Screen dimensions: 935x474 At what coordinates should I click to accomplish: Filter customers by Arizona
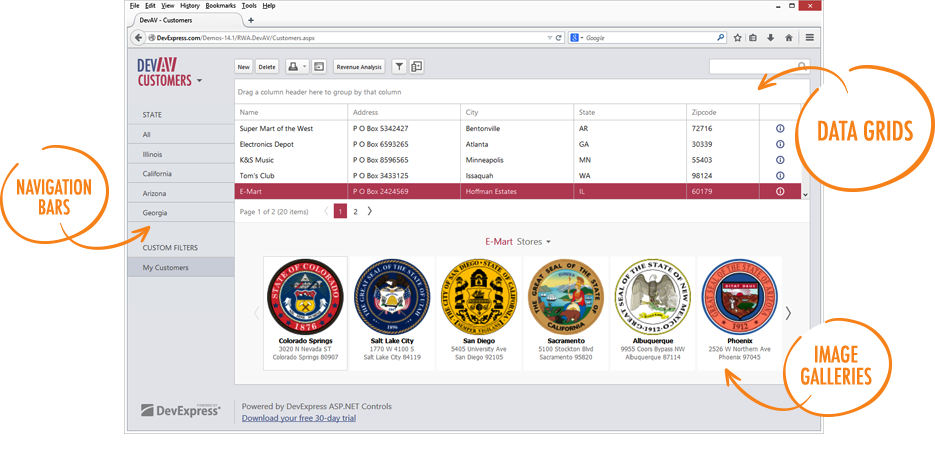(181, 193)
